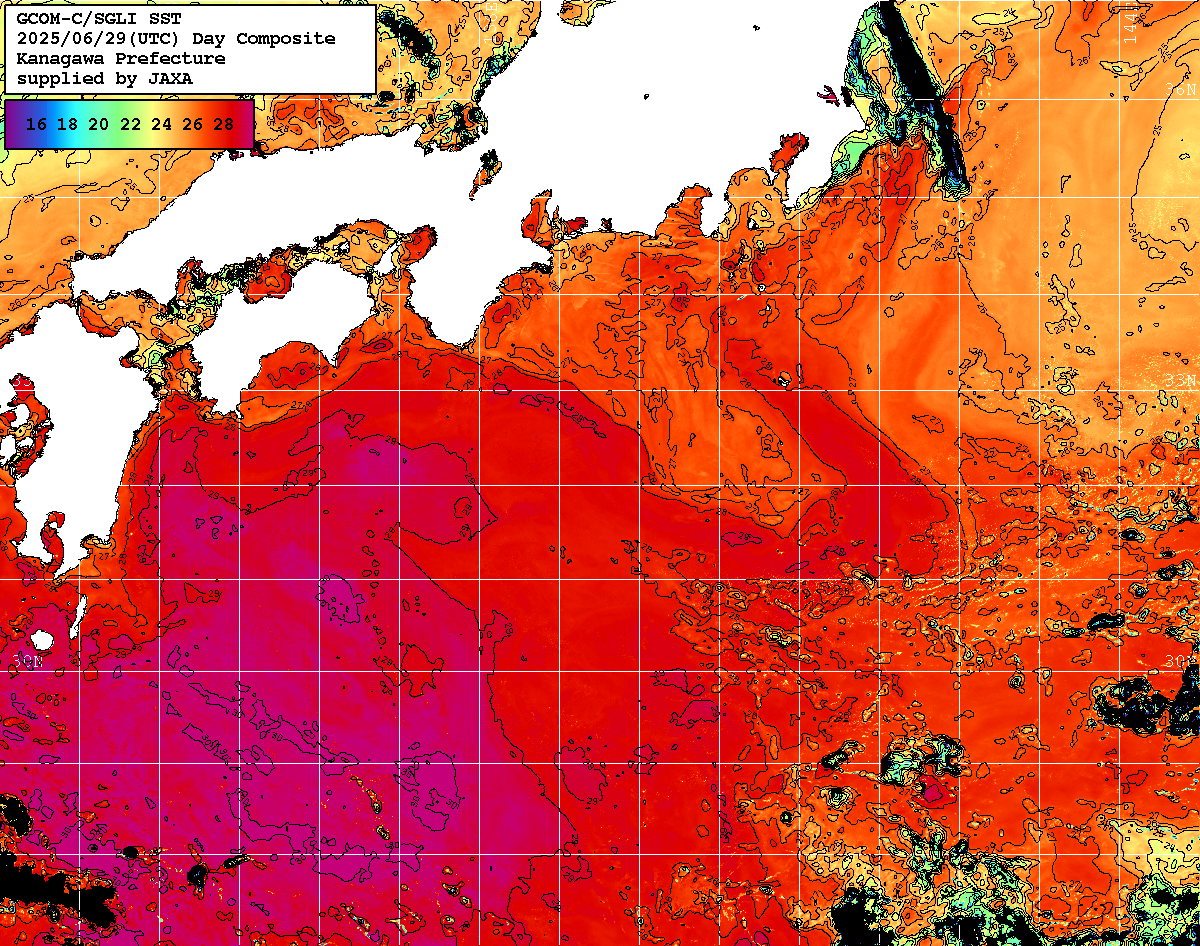Click the 18 value on the temperature color bar
Image resolution: width=1200 pixels, height=946 pixels.
pyautogui.click(x=68, y=124)
